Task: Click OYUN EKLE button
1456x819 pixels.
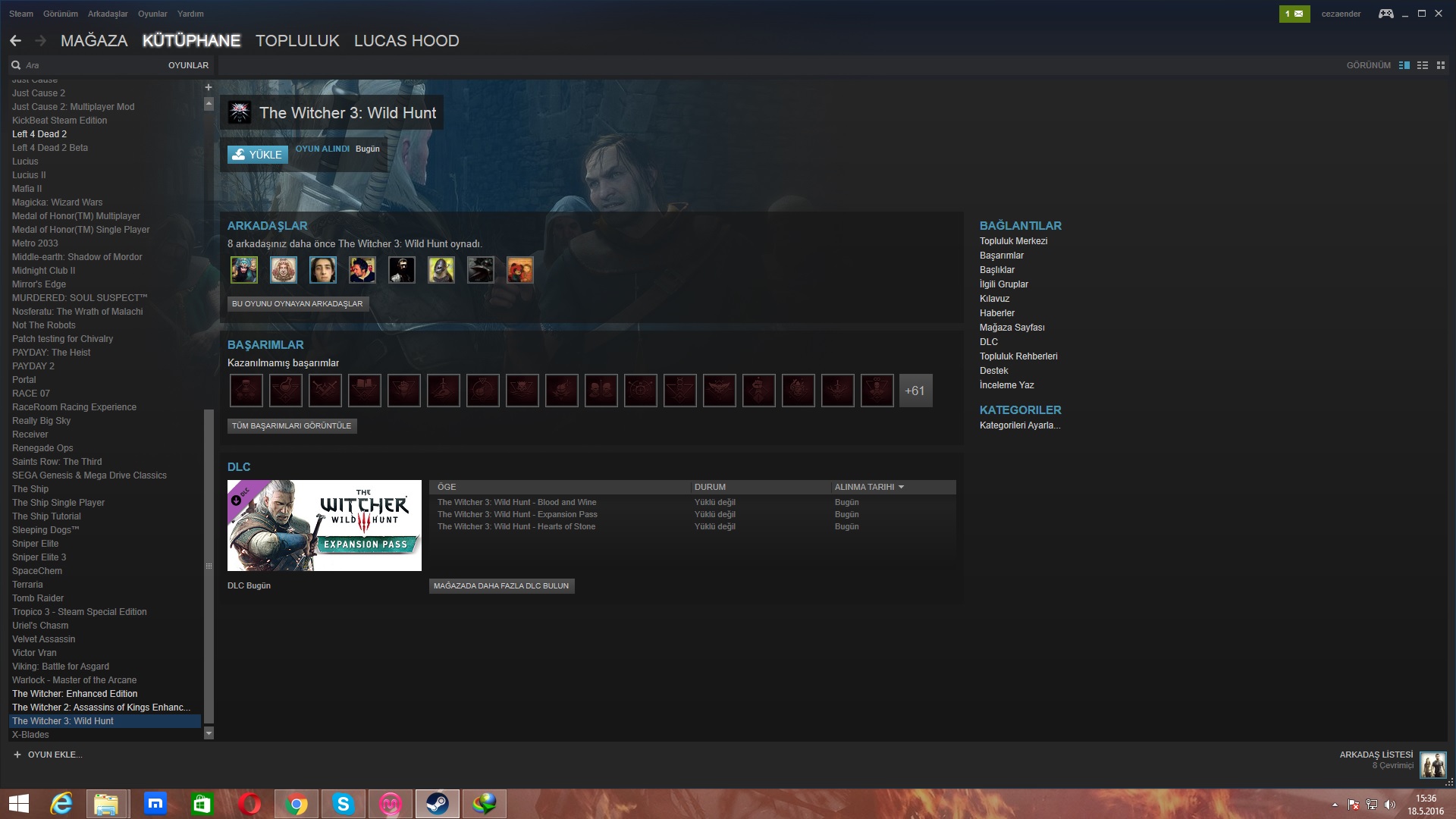Action: pyautogui.click(x=48, y=755)
